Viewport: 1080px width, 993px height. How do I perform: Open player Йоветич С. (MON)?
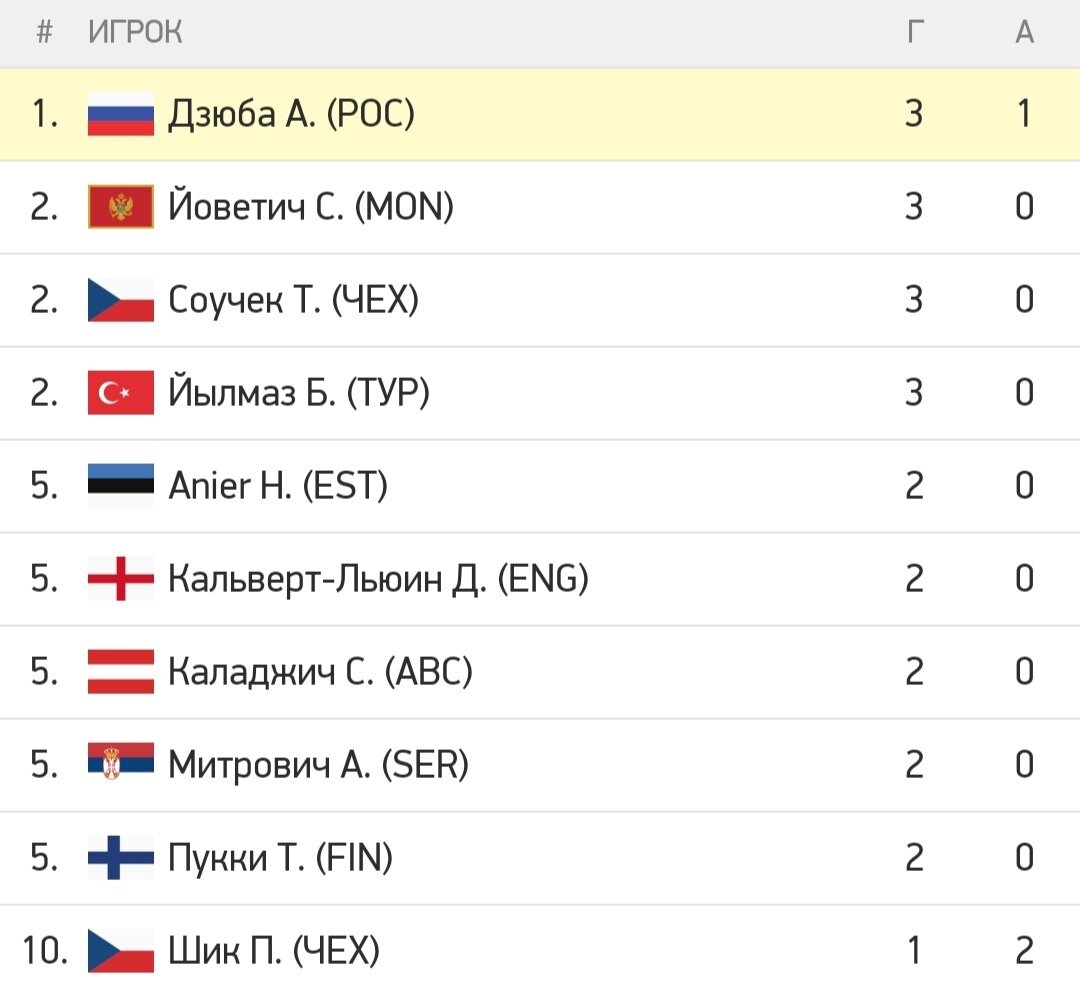click(311, 207)
